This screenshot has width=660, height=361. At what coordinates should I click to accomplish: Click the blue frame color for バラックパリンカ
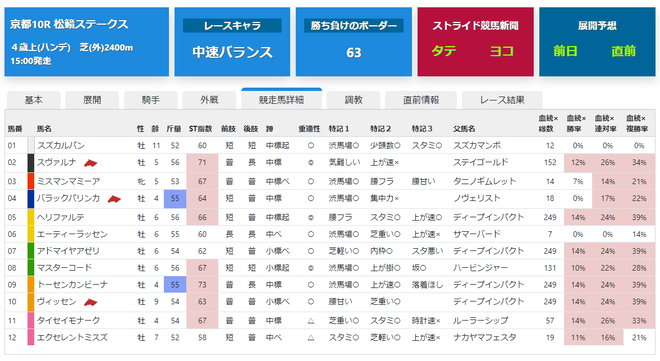pyautogui.click(x=31, y=199)
